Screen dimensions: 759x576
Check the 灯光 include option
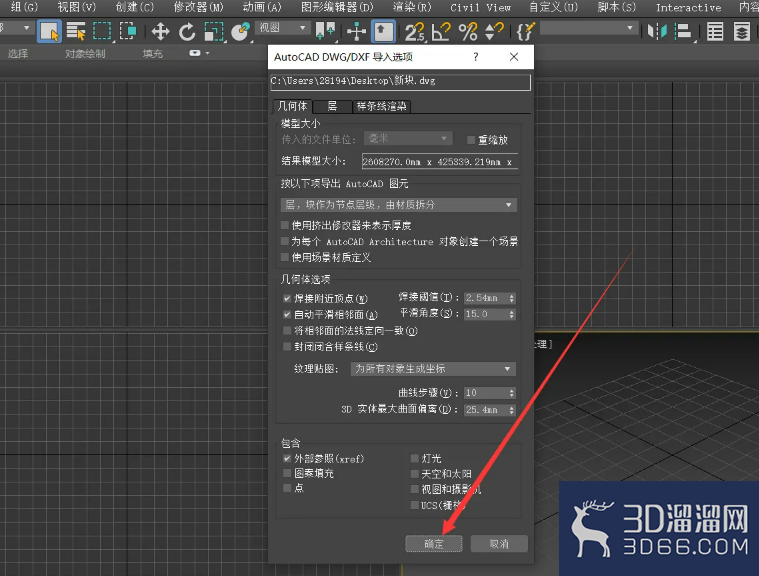[415, 458]
